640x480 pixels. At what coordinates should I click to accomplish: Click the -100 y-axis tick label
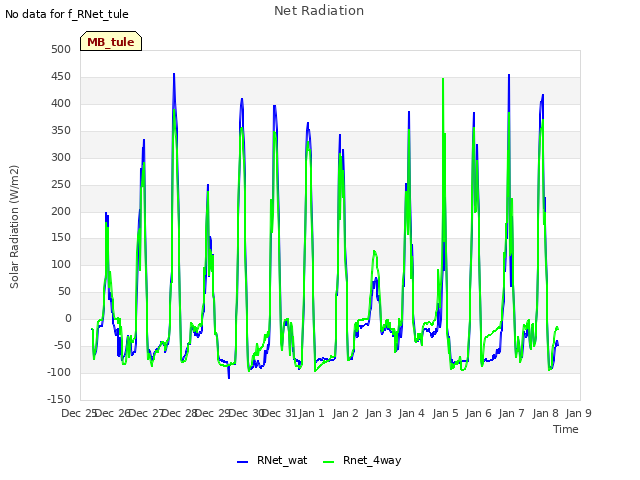[59, 372]
